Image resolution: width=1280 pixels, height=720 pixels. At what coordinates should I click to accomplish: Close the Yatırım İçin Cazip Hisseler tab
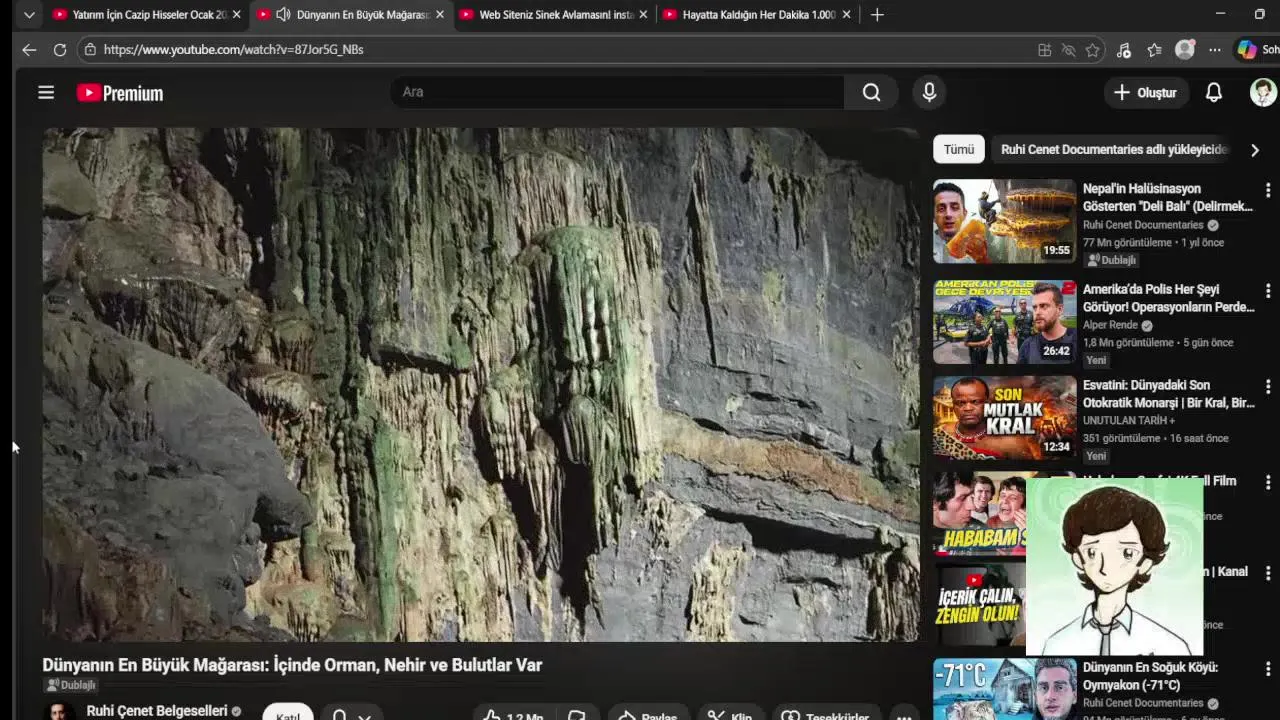point(237,15)
